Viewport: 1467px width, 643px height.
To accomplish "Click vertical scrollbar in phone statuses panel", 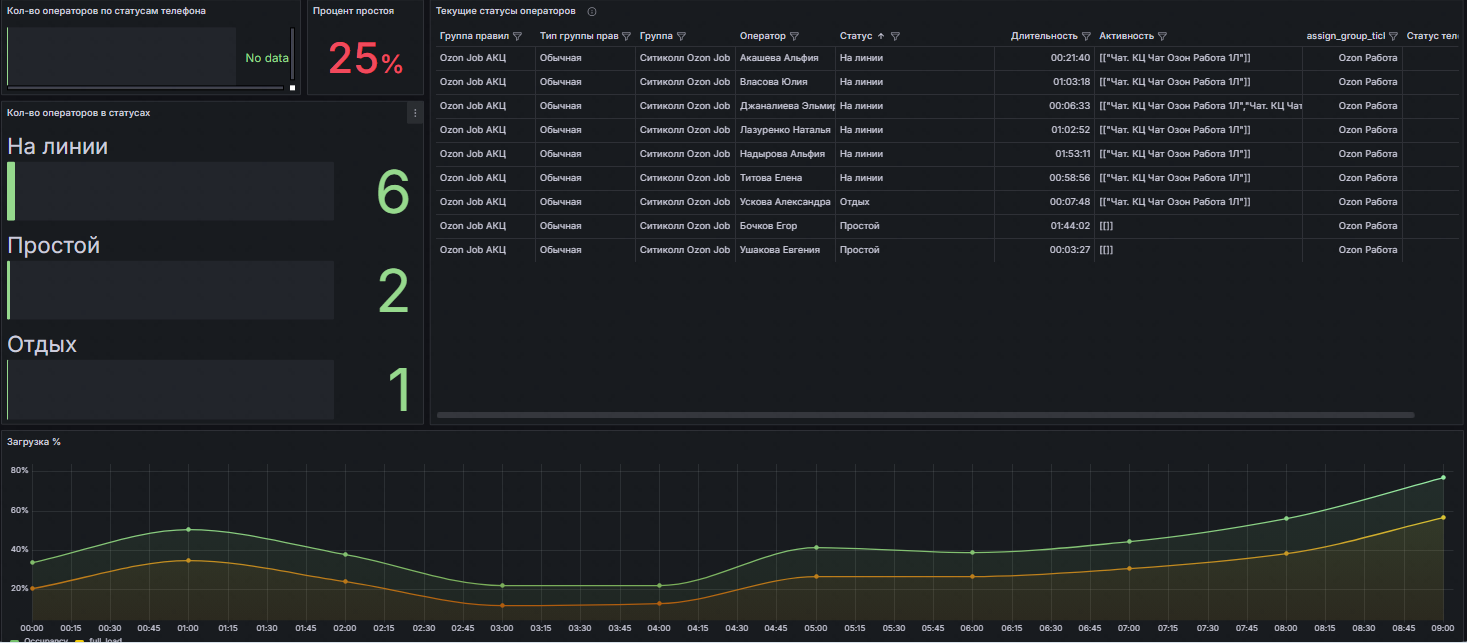I will (x=292, y=55).
